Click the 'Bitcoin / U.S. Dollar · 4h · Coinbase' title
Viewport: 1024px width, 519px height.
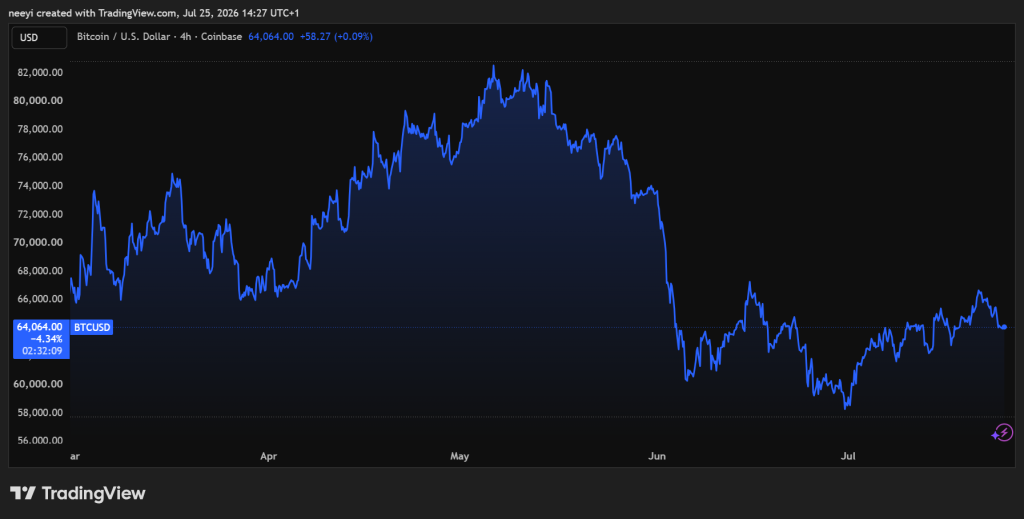click(159, 37)
